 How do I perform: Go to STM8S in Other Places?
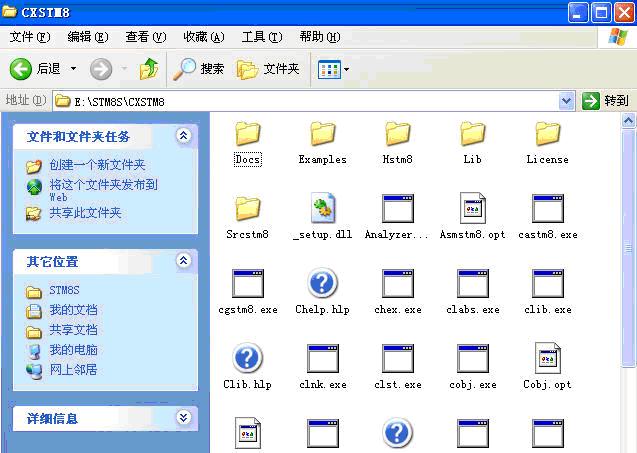click(x=64, y=290)
